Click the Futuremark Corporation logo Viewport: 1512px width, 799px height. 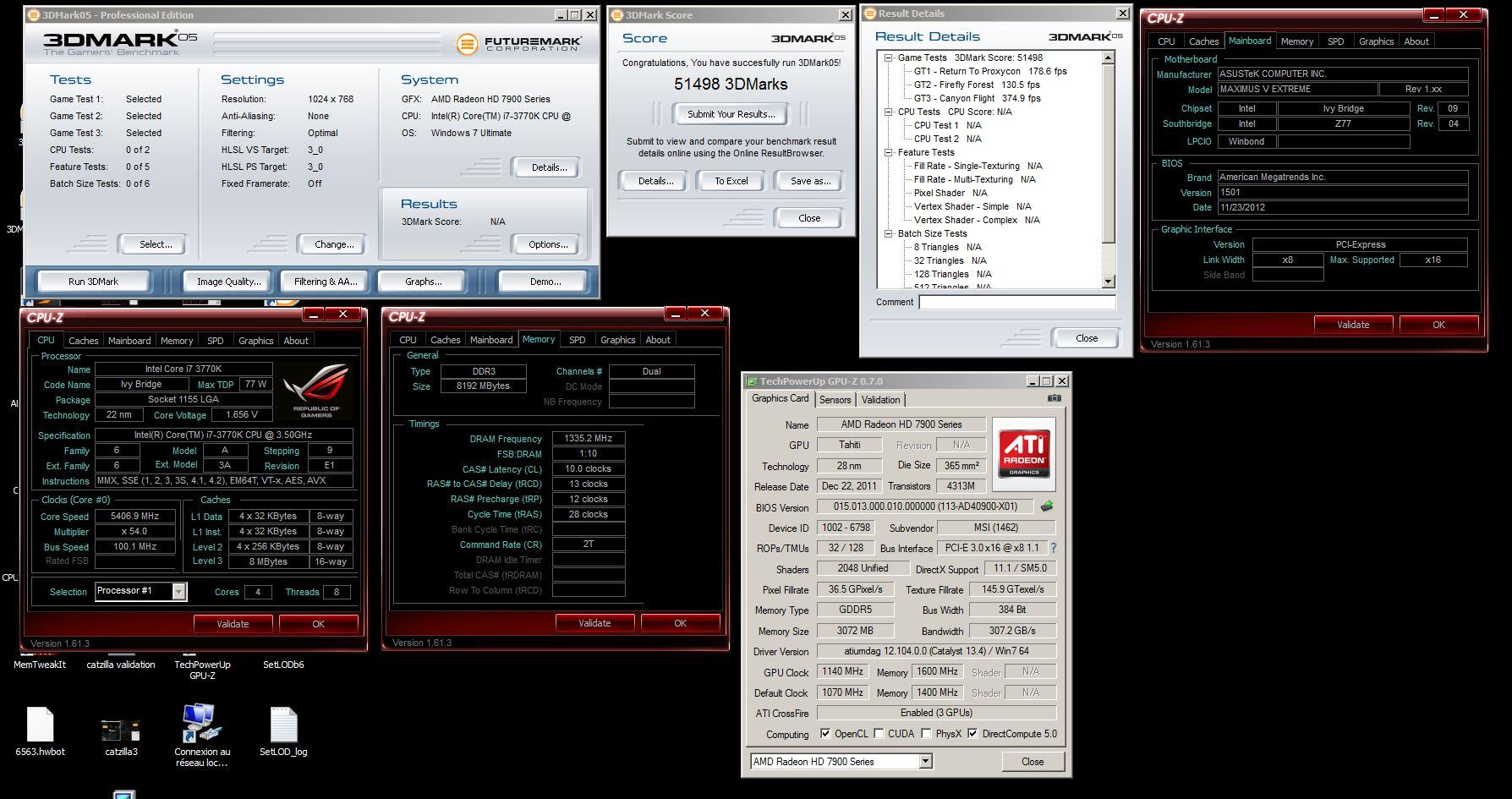(519, 44)
